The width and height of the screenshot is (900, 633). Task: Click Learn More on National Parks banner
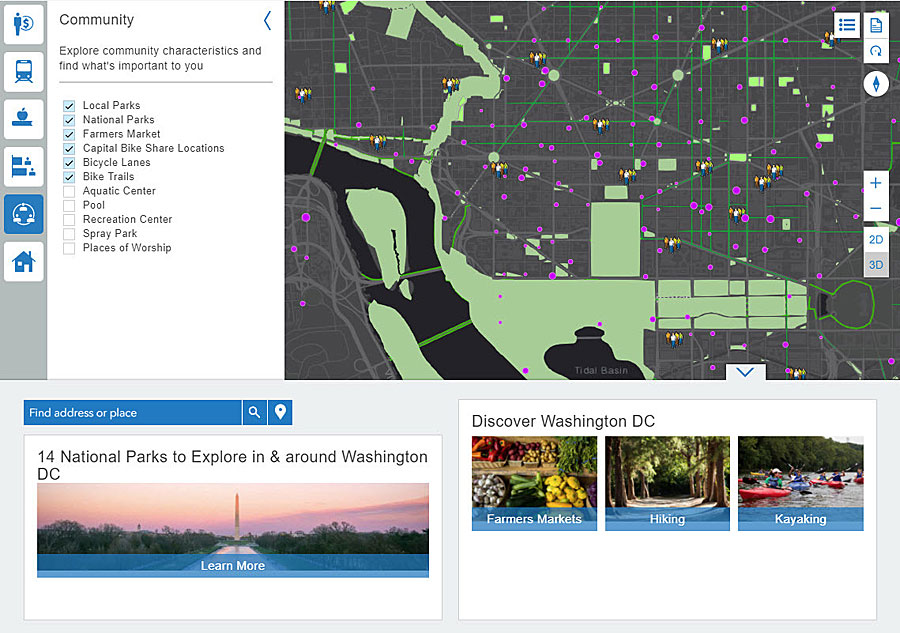pos(232,566)
